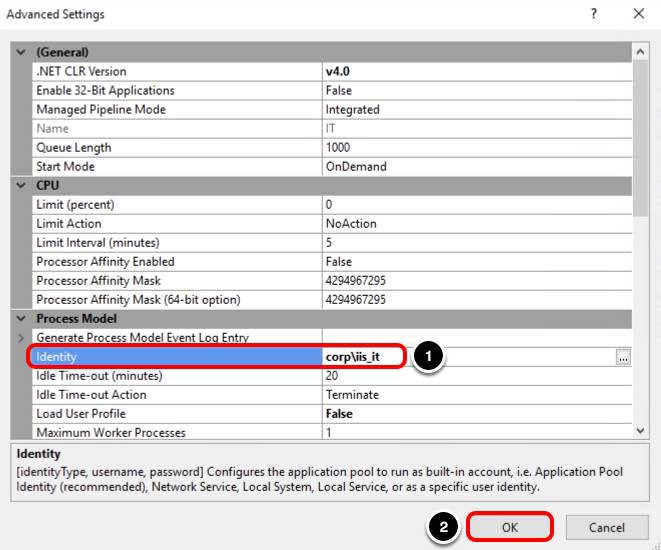Viewport: 661px width, 550px height.
Task: Select Maximum Worker Processes property
Action: click(177, 432)
